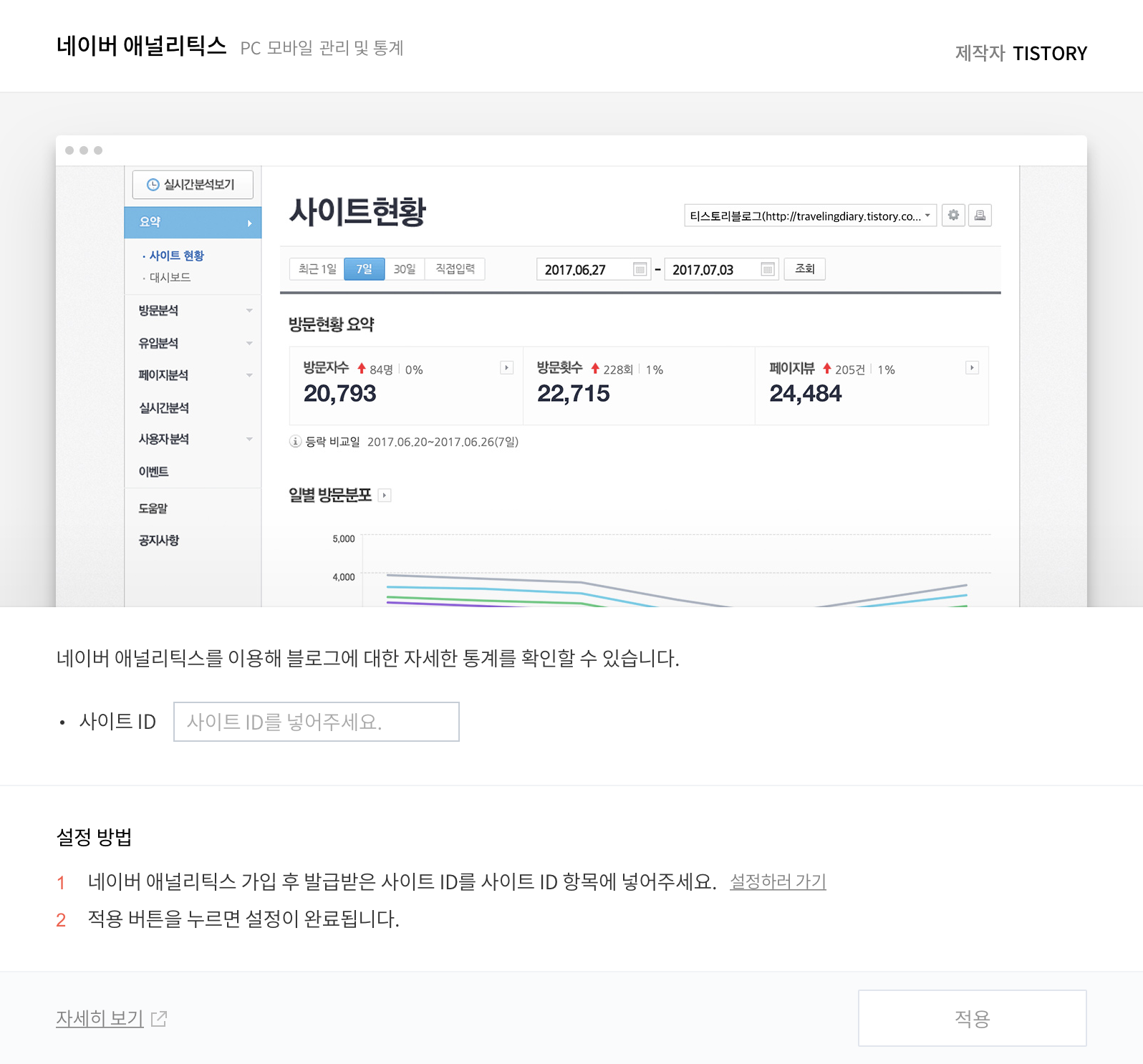Click the 실시간분석보기 clock button
The image size is (1143, 1064).
point(193,185)
